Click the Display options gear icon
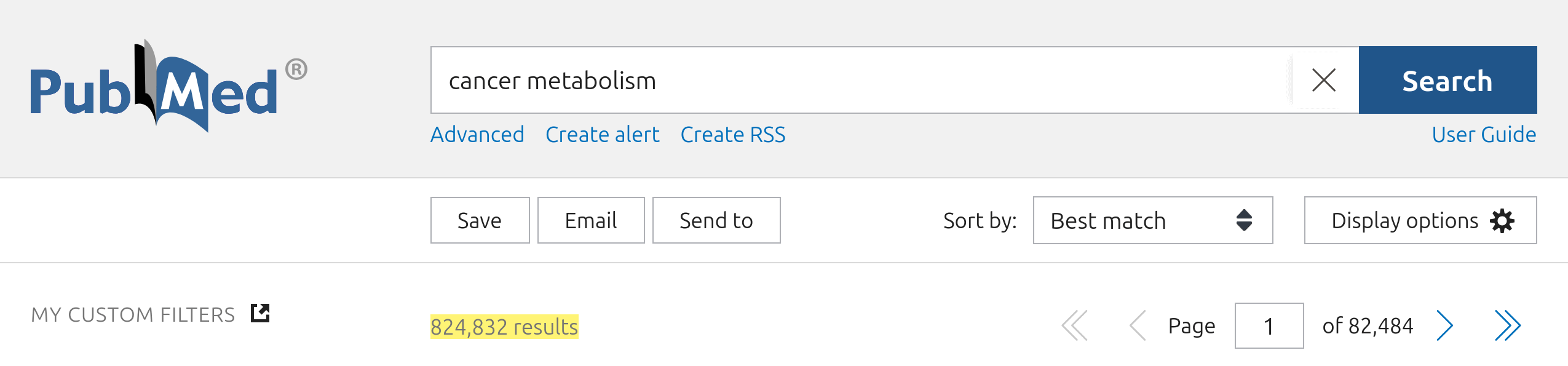 1502,221
